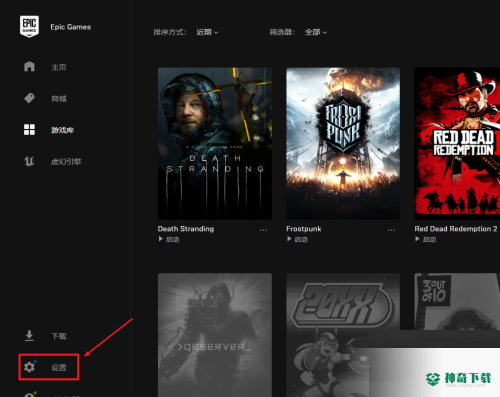Open the greyed Observer cover art

(x=215, y=335)
